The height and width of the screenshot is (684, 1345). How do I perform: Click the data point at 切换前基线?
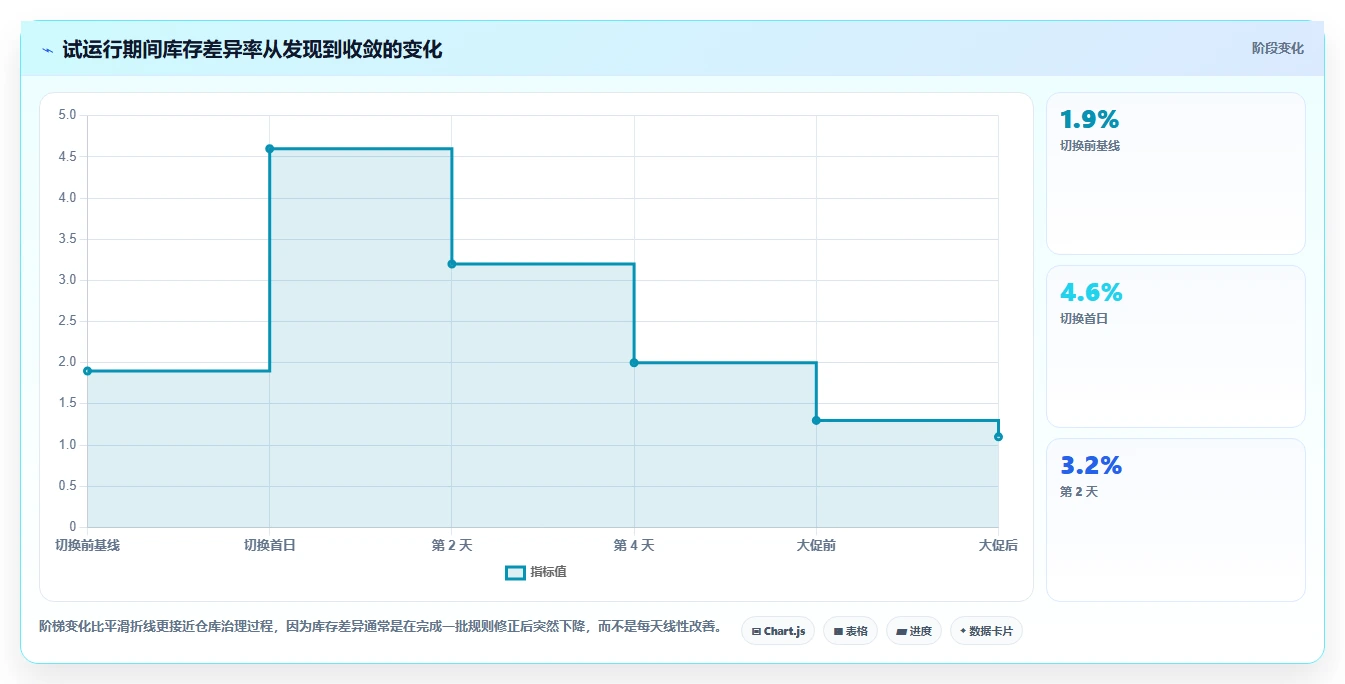pyautogui.click(x=87, y=371)
